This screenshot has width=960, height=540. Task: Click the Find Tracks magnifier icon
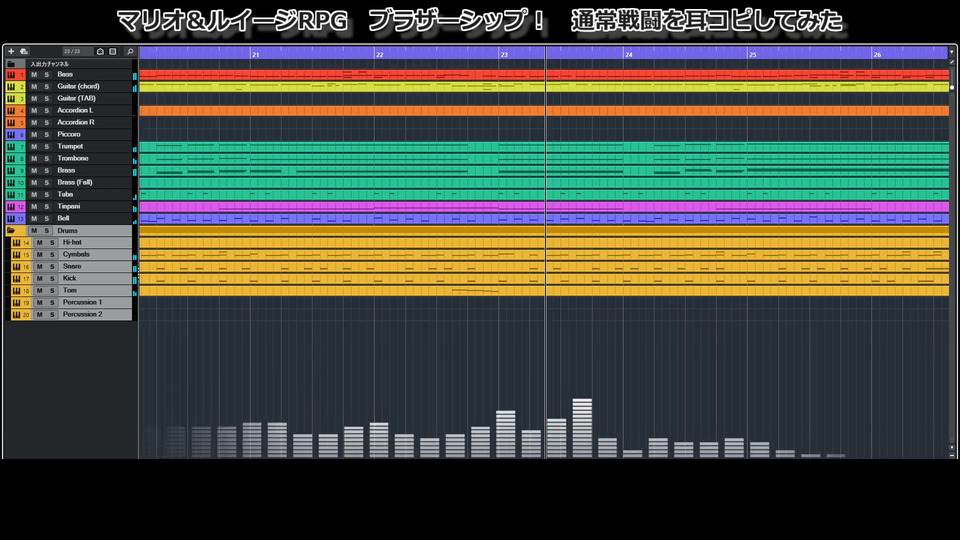[x=130, y=51]
